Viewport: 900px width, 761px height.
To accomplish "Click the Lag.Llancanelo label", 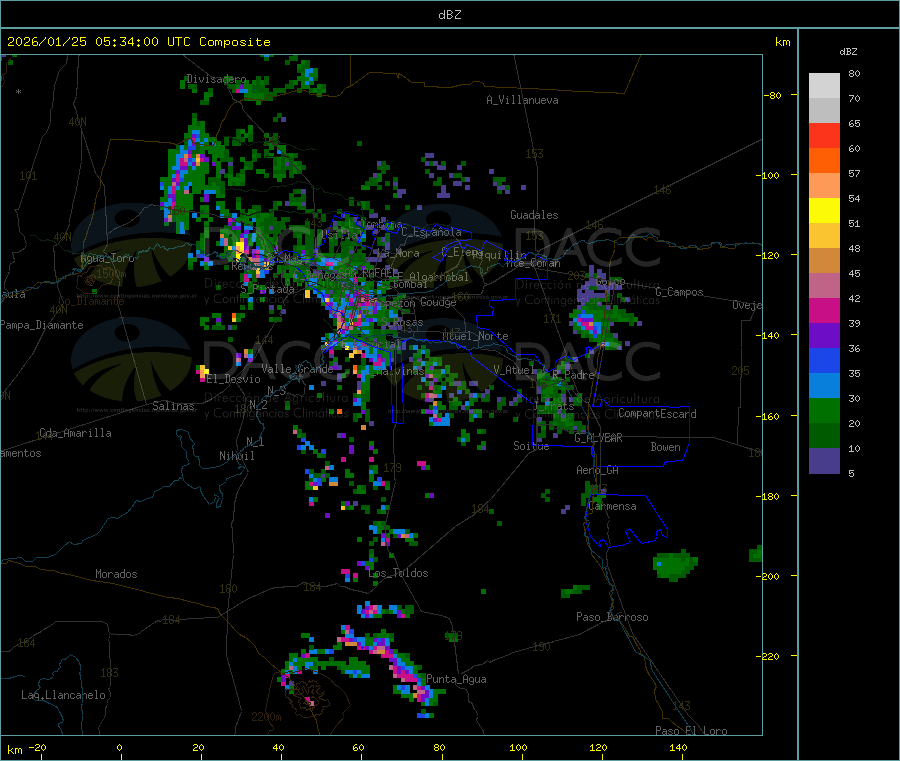I will 63,695.
